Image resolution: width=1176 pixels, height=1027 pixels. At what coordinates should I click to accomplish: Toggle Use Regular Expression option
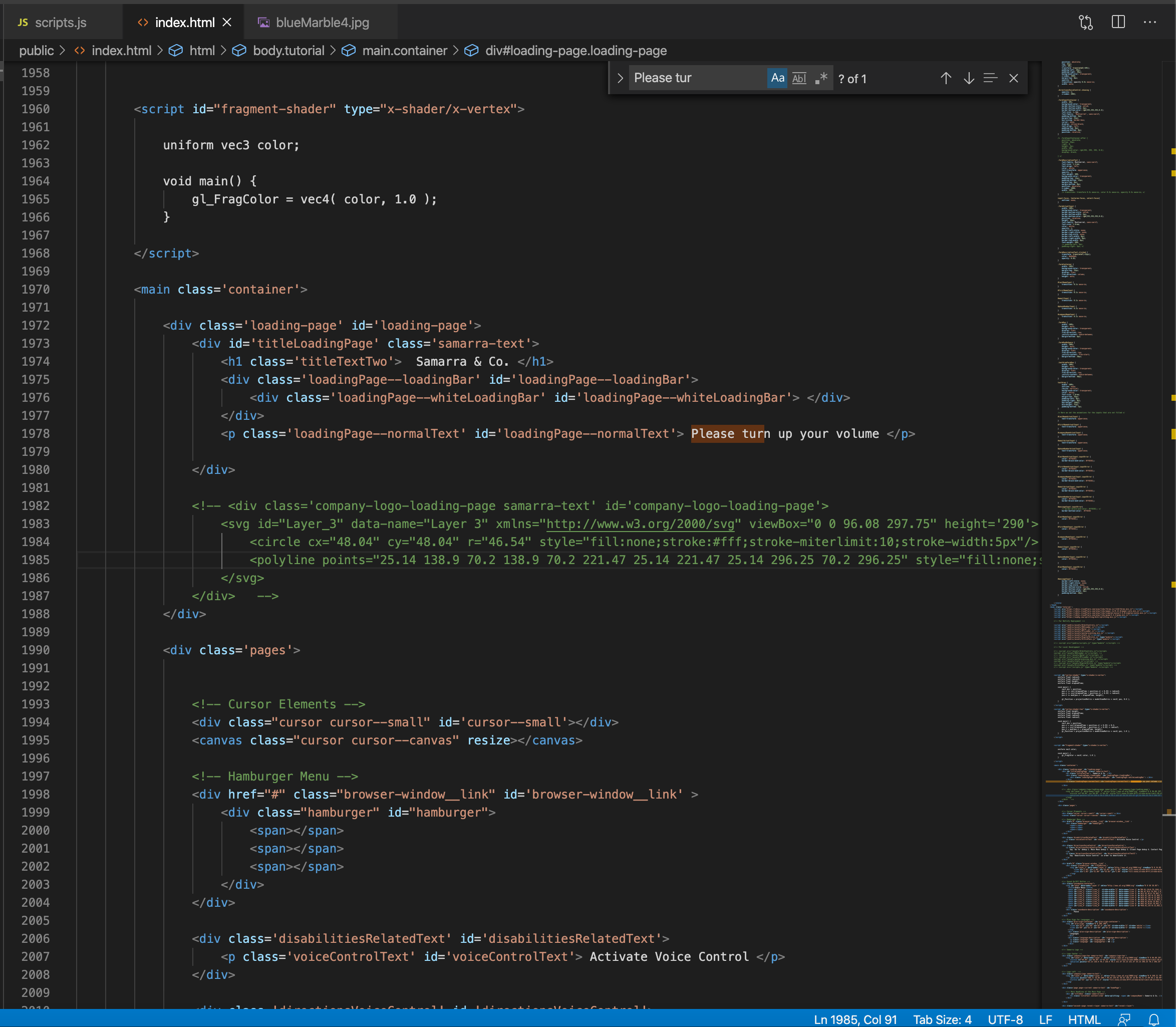821,78
